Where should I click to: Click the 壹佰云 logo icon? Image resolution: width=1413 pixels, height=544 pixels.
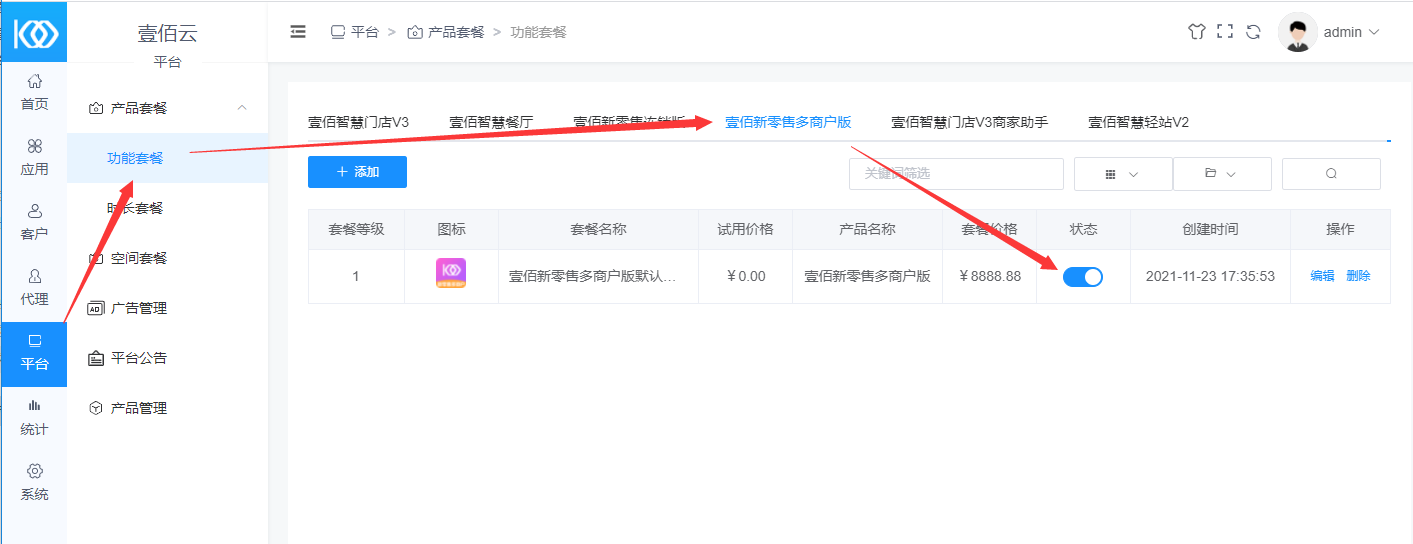click(x=35, y=32)
